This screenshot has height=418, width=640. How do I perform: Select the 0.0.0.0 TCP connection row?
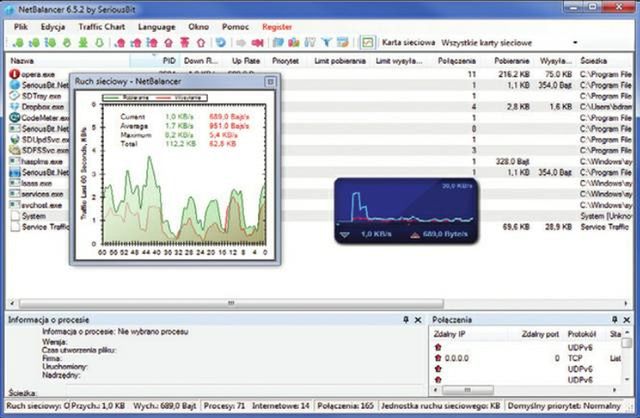coord(527,358)
